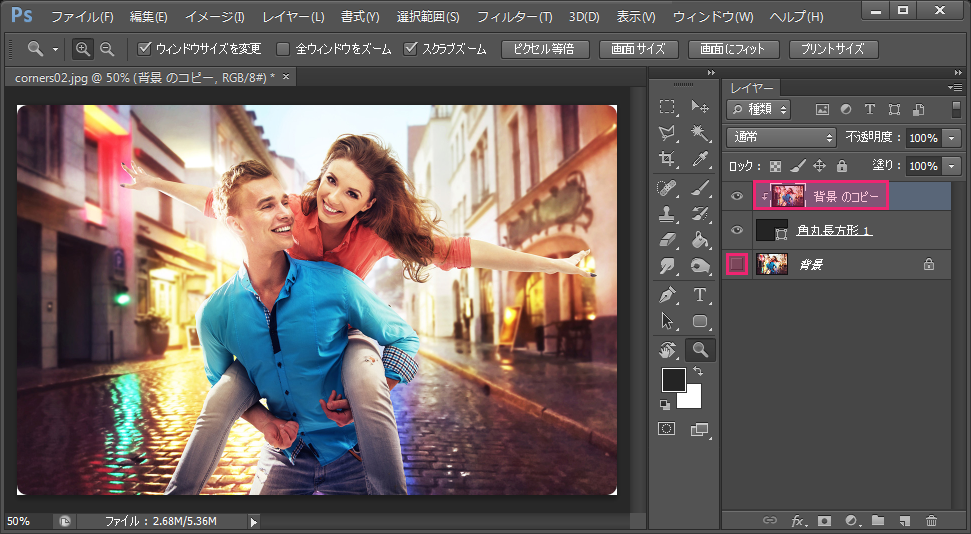Expand the 不透明度 opacity dropdown arrow
Image resolution: width=971 pixels, height=534 pixels.
951,138
